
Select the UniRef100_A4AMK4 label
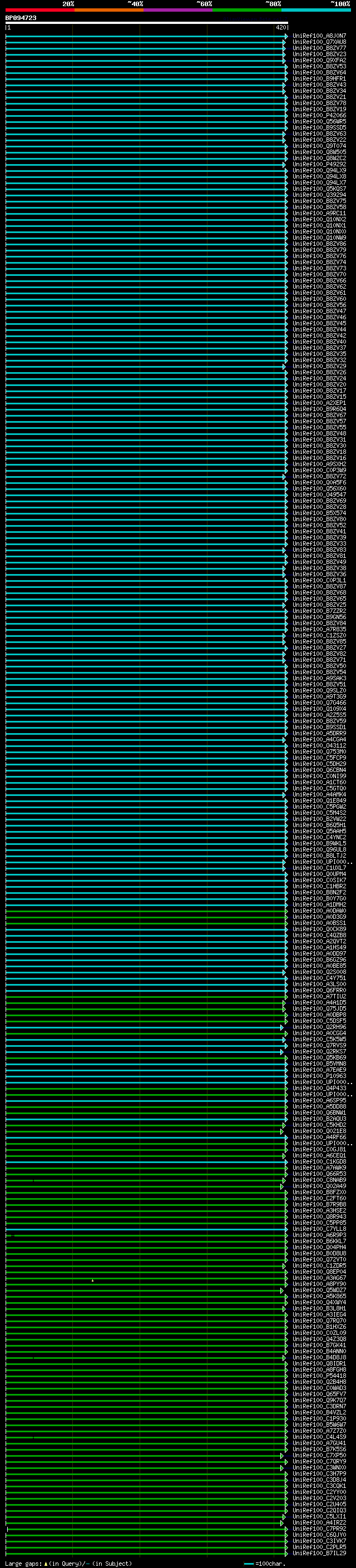[x=319, y=794]
